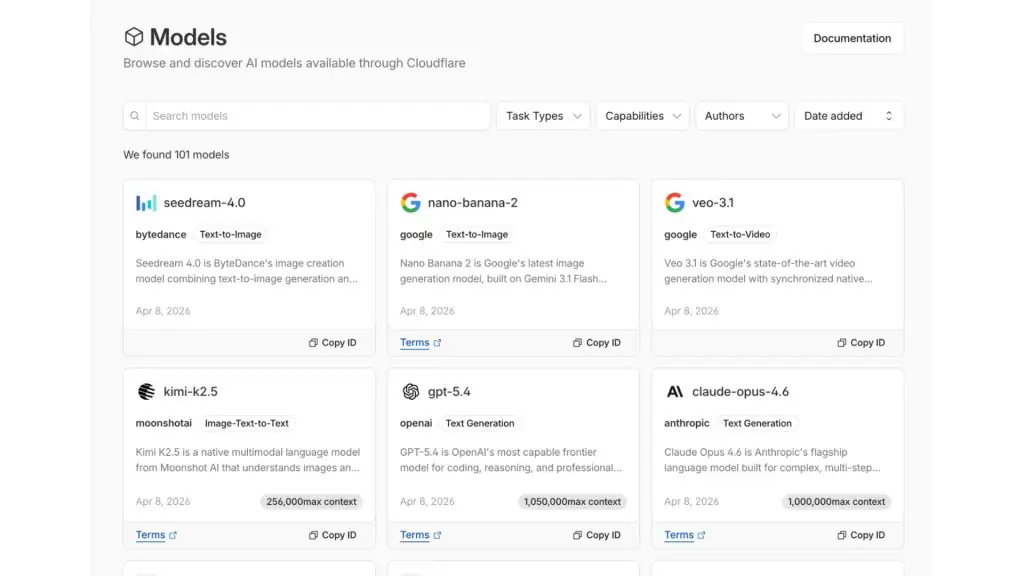Click the 256,000max context badge
1024x576 pixels.
pos(312,502)
